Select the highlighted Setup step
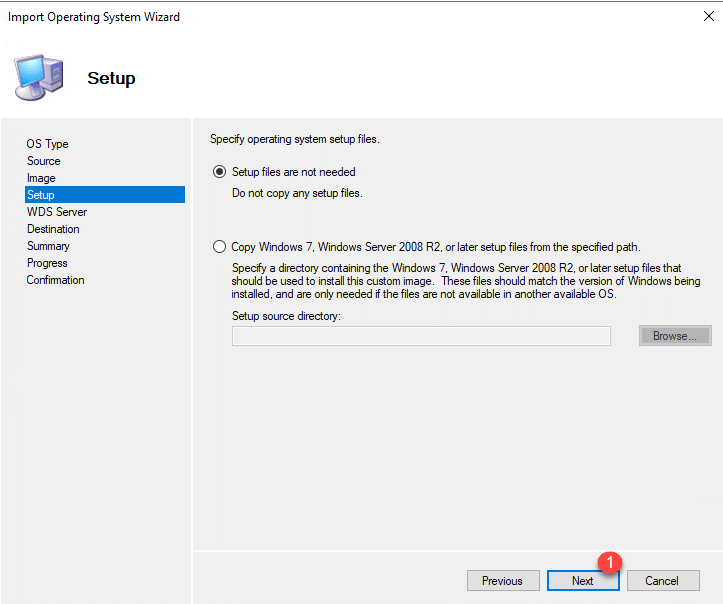Screen dimensions: 723x604 pos(41,195)
